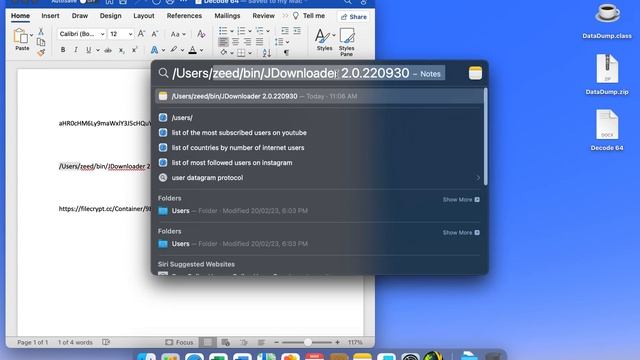Screen dimensions: 640x360
Task: Apply subscript formatting
Action: [x=121, y=50]
